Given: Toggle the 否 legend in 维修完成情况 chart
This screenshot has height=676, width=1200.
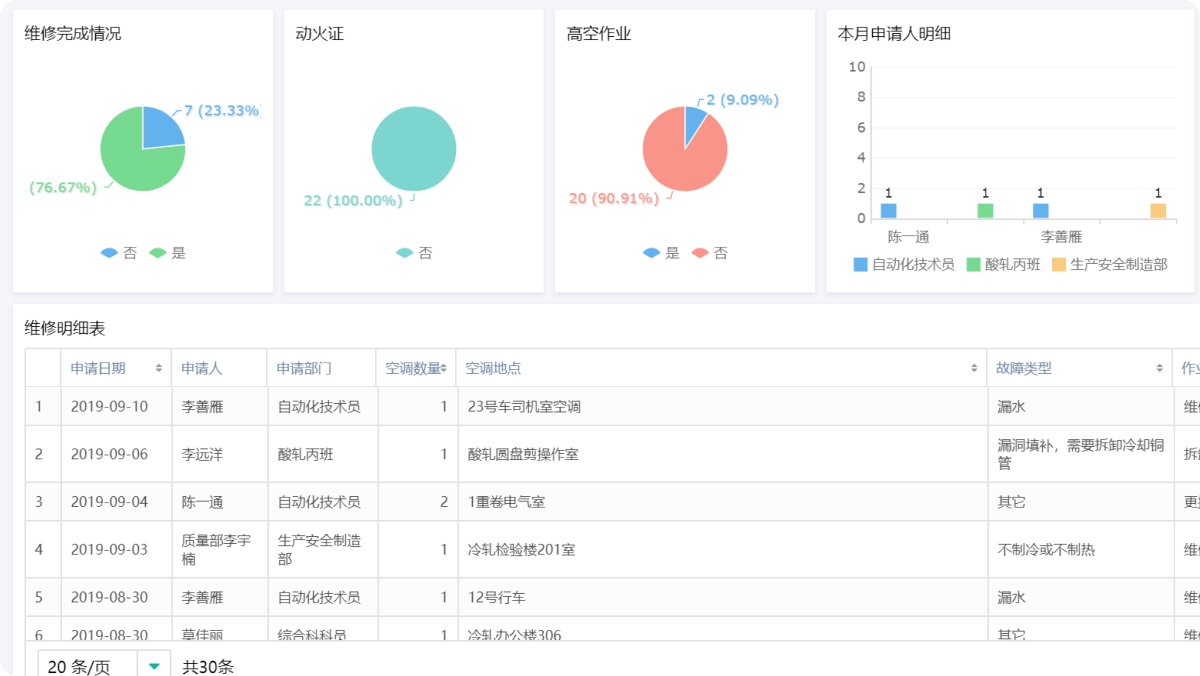Looking at the screenshot, I should [119, 253].
